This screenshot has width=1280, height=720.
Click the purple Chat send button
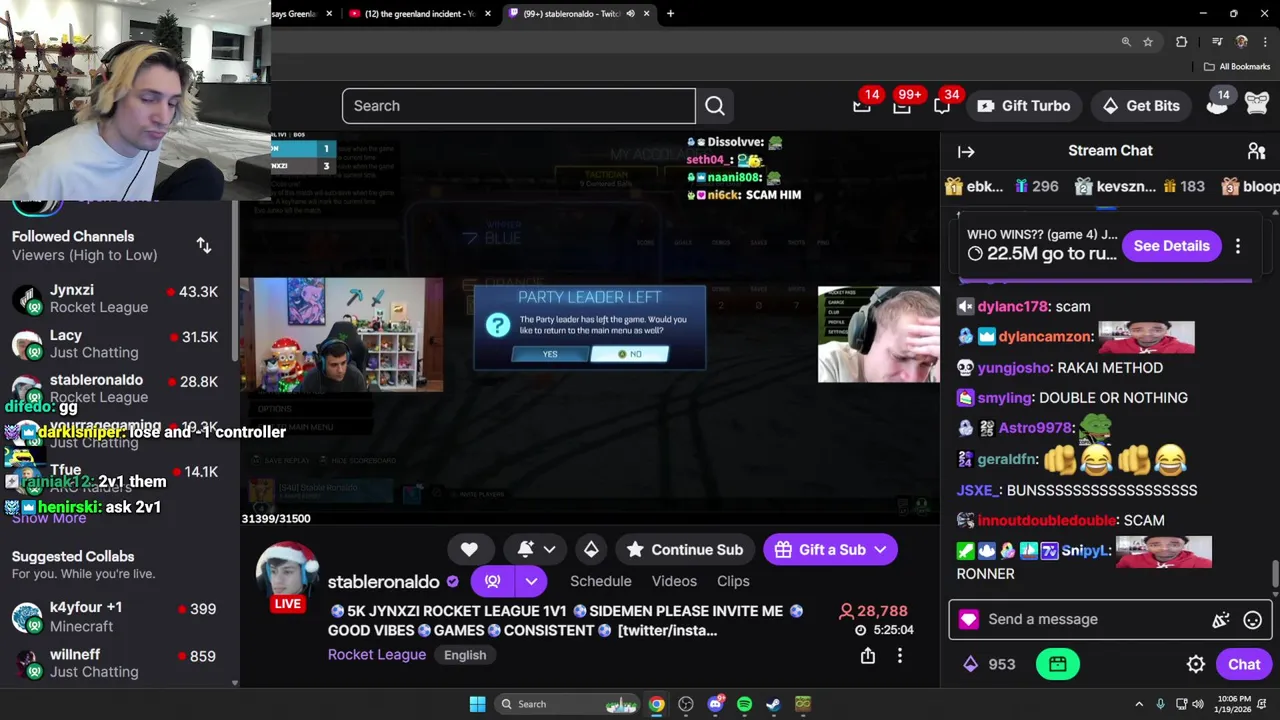coord(1244,664)
